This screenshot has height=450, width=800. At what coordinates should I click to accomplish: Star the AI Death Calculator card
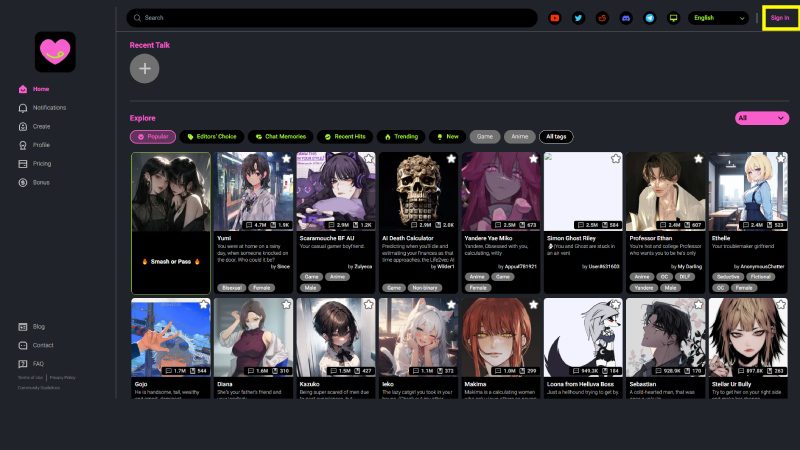tap(451, 159)
